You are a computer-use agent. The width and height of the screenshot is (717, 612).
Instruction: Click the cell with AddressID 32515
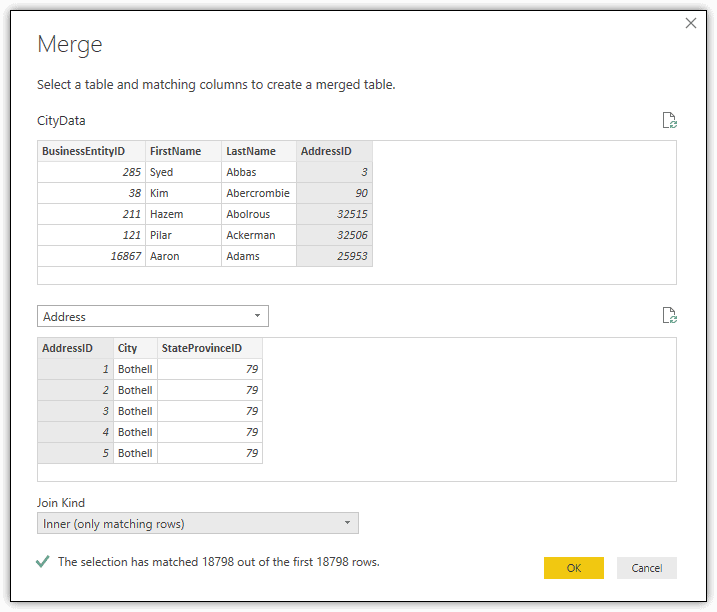coord(334,214)
